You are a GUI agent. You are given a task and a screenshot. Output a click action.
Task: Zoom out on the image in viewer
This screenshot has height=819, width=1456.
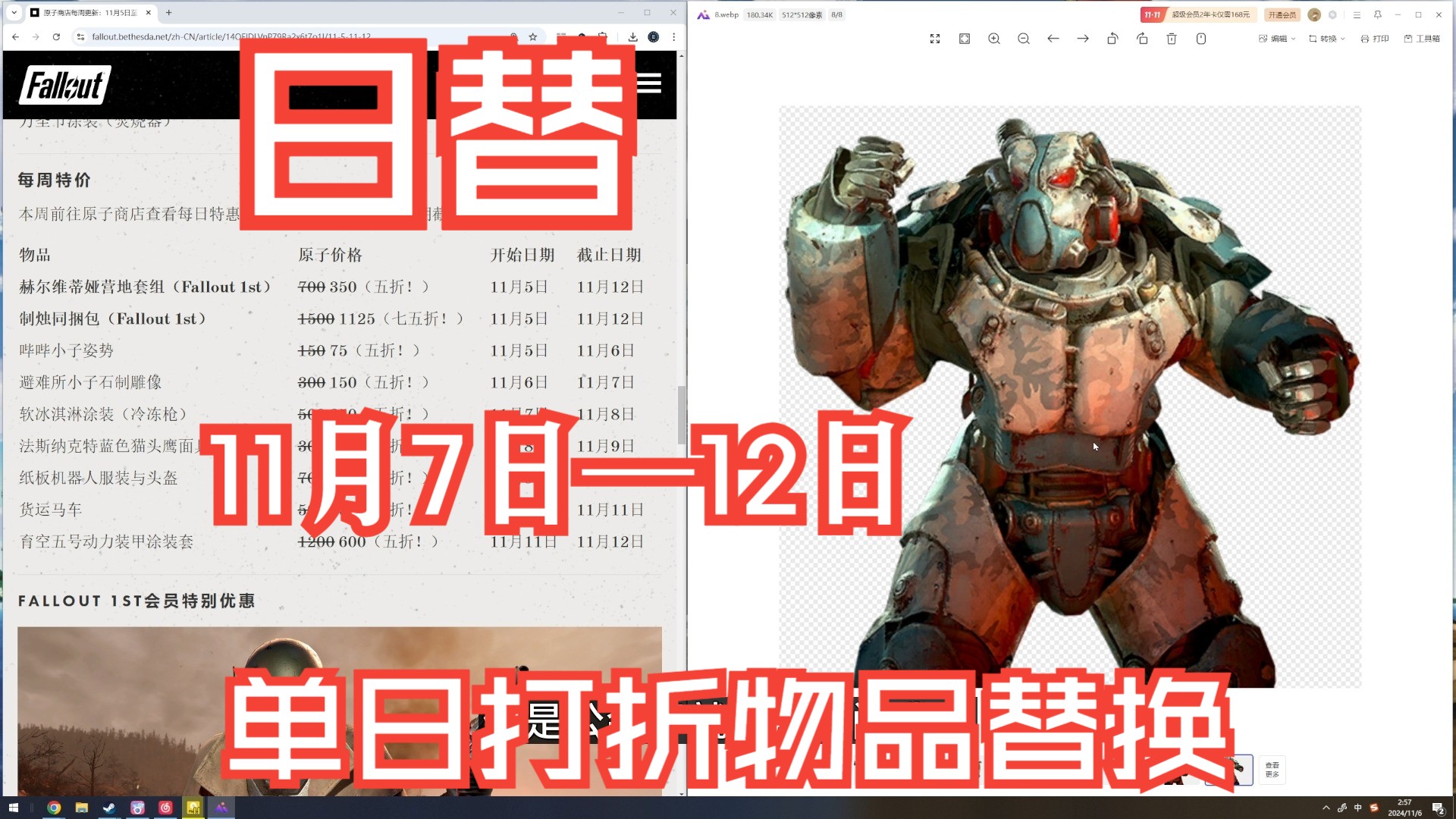[x=1024, y=39]
